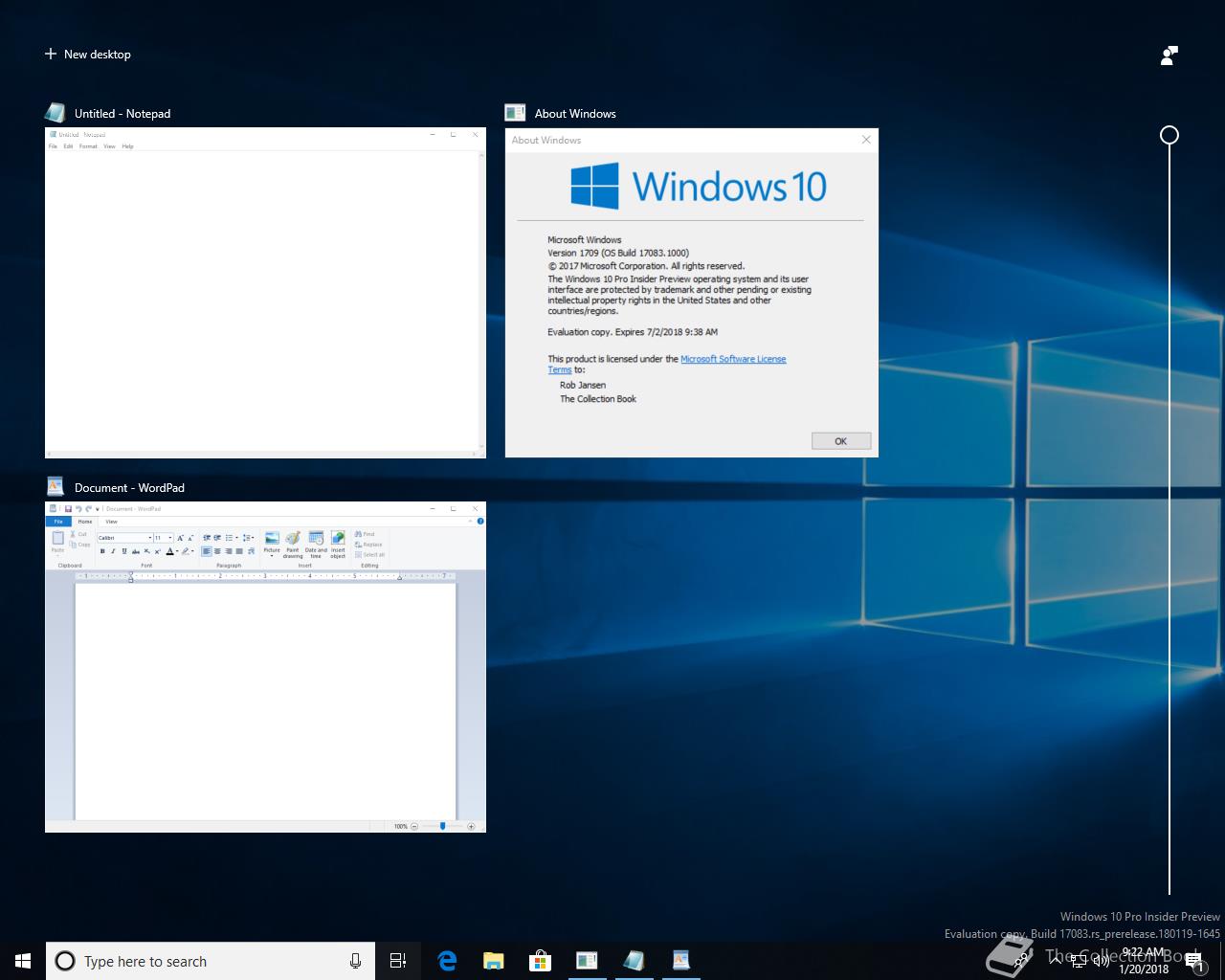
Task: Open the Calibri font family dropdown in WordPad
Action: [150, 538]
